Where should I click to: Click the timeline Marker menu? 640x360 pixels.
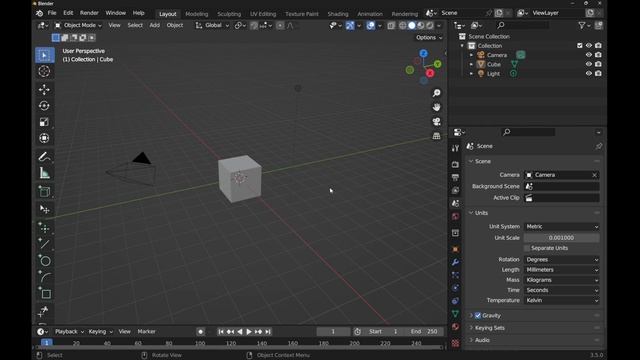(147, 332)
